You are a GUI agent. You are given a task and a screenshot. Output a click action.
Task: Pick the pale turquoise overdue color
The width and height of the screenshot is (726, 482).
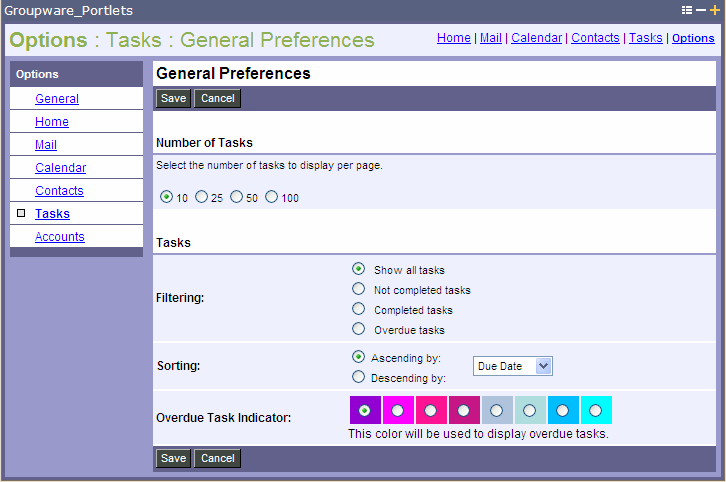tap(529, 410)
